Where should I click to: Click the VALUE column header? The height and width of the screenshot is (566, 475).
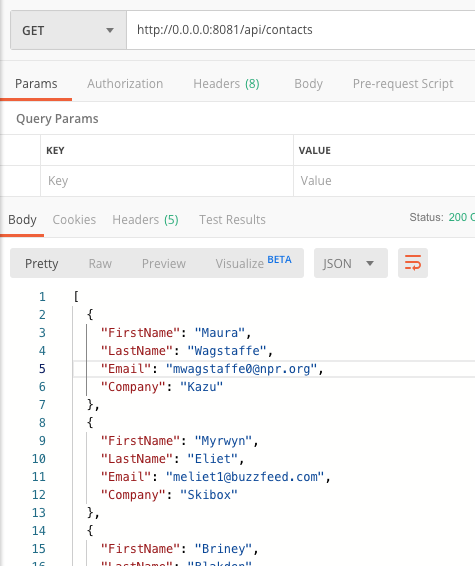pos(314,151)
